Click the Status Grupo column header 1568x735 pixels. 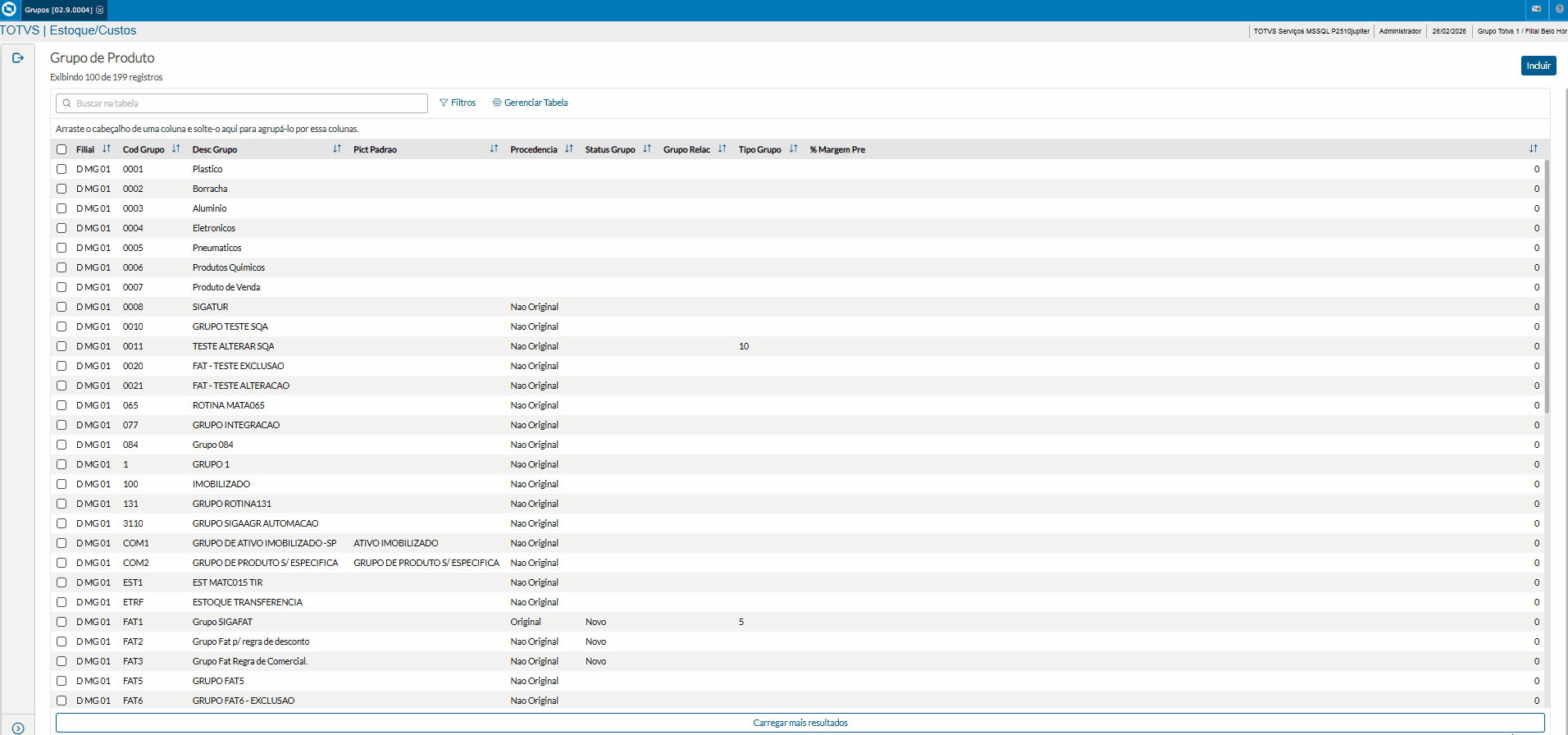click(610, 149)
